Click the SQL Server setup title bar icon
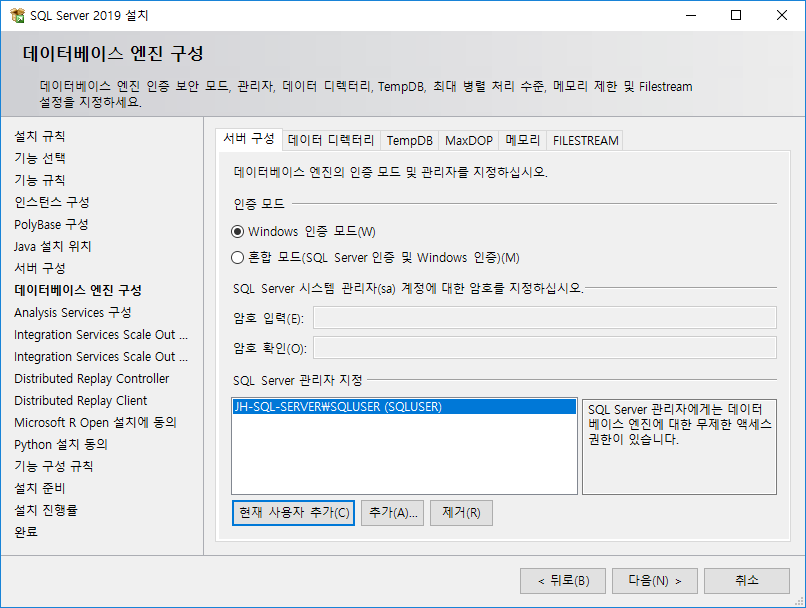 (x=17, y=15)
